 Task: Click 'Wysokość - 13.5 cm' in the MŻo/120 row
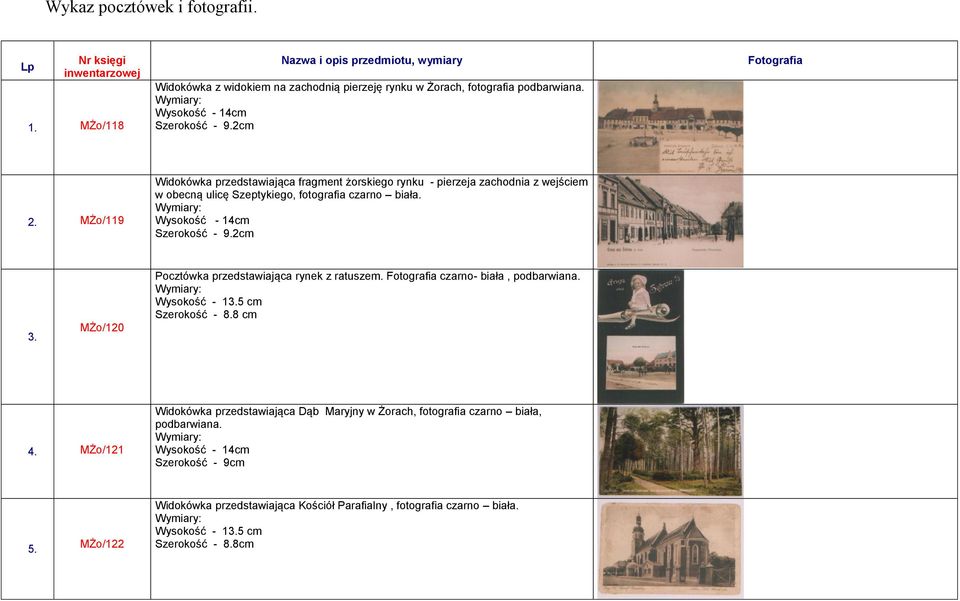click(x=208, y=302)
